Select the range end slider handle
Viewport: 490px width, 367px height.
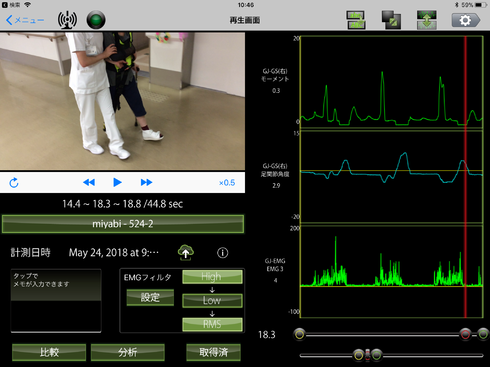(483, 334)
